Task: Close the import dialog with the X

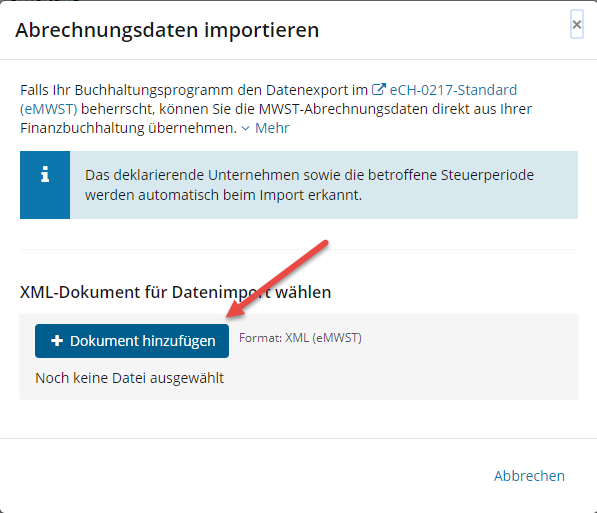Action: click(576, 24)
